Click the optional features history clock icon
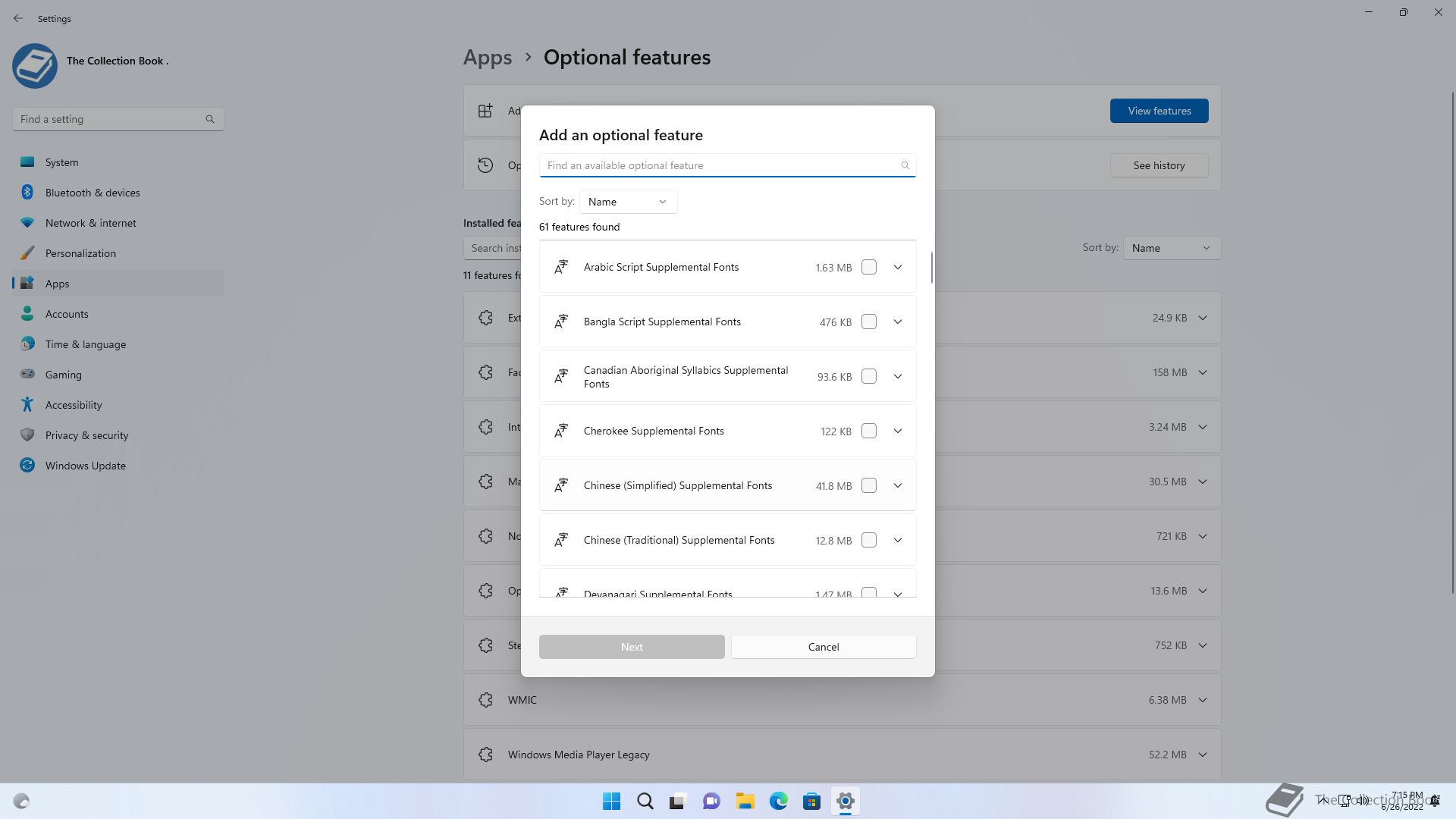1456x819 pixels. point(485,165)
